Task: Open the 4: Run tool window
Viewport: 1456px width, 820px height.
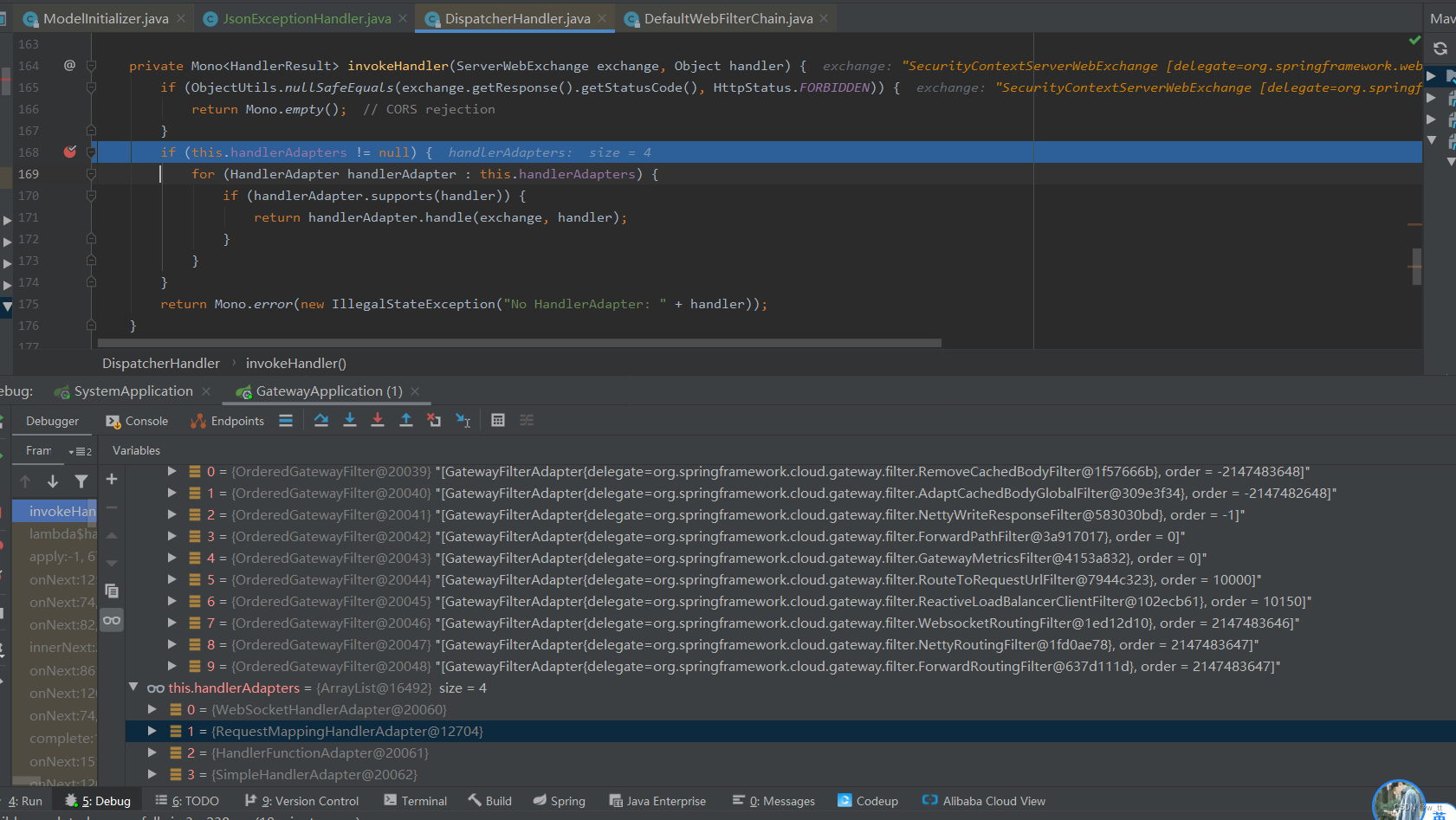Action: click(24, 801)
